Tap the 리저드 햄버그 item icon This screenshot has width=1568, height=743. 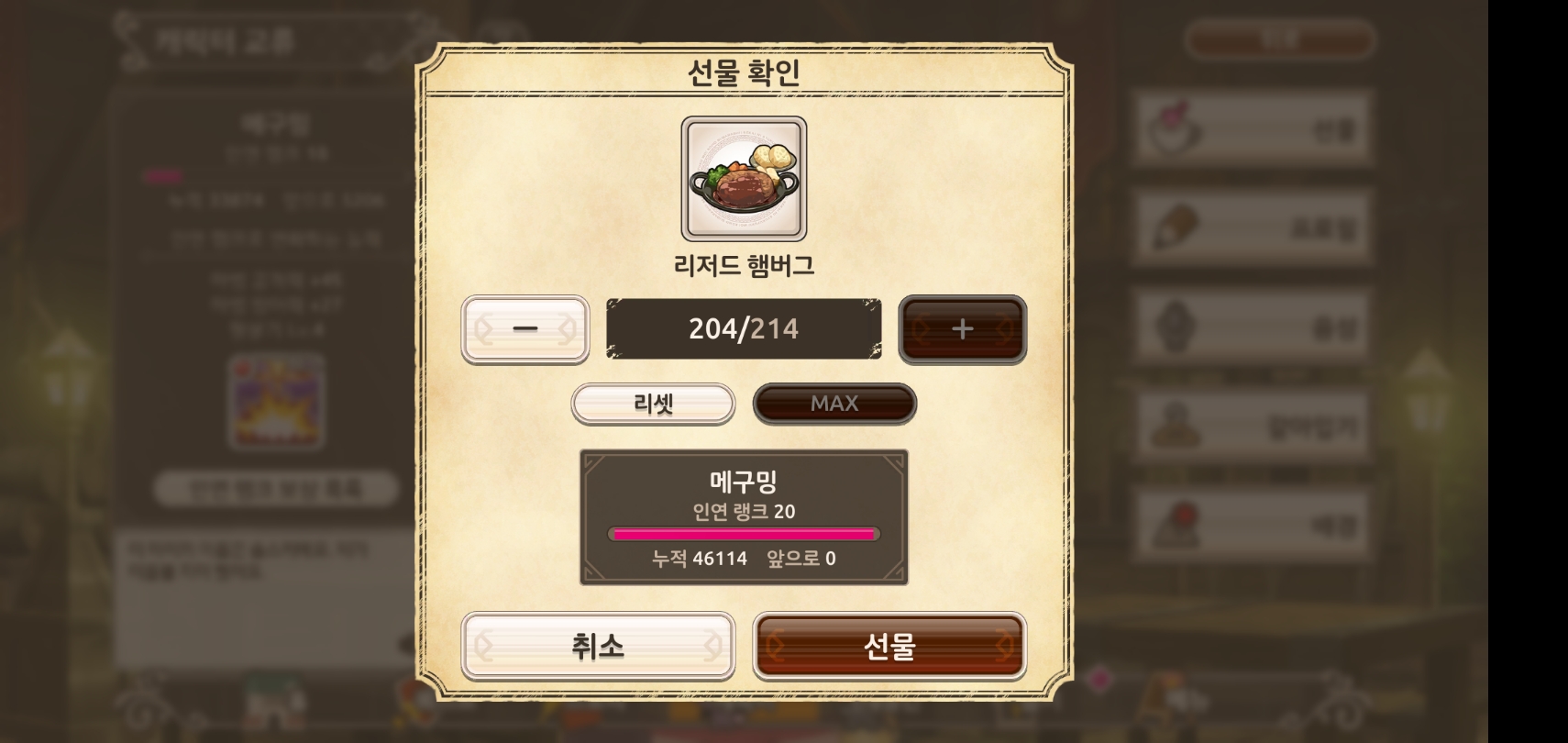pos(744,179)
